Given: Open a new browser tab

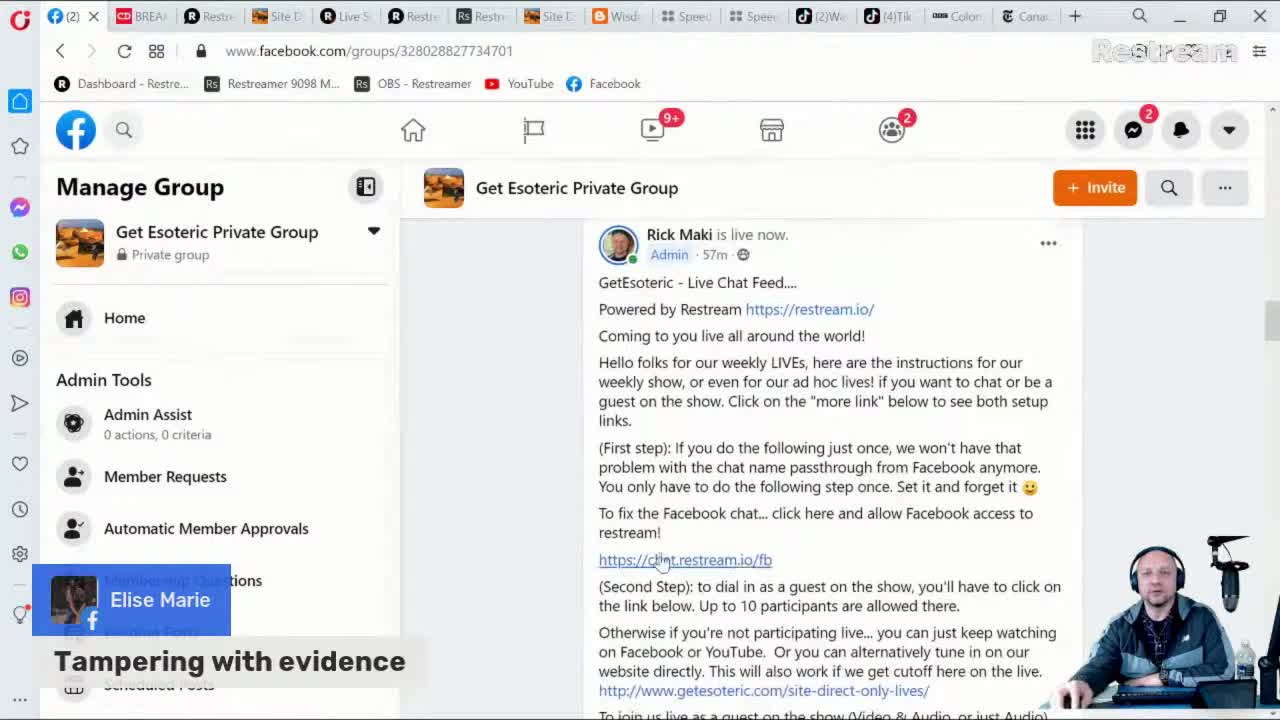Looking at the screenshot, I should point(1075,16).
